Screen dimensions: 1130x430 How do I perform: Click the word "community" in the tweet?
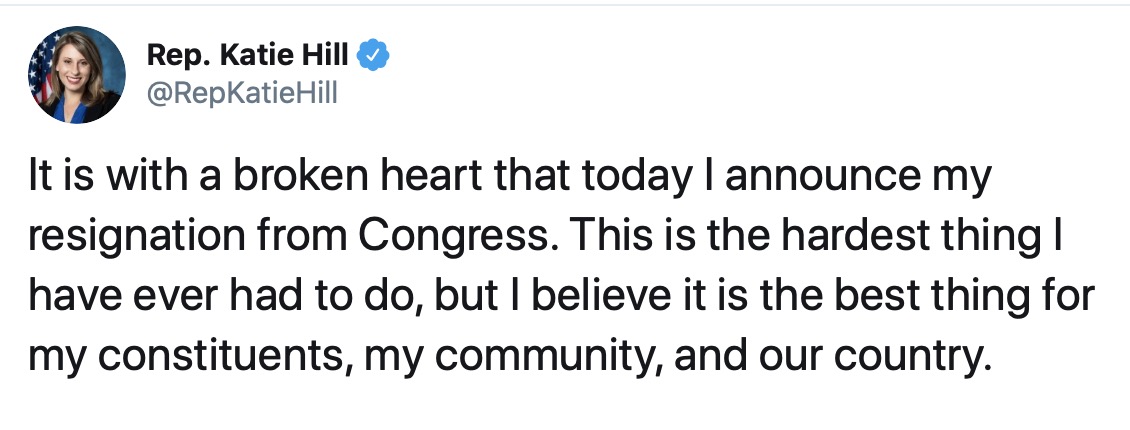(546, 354)
